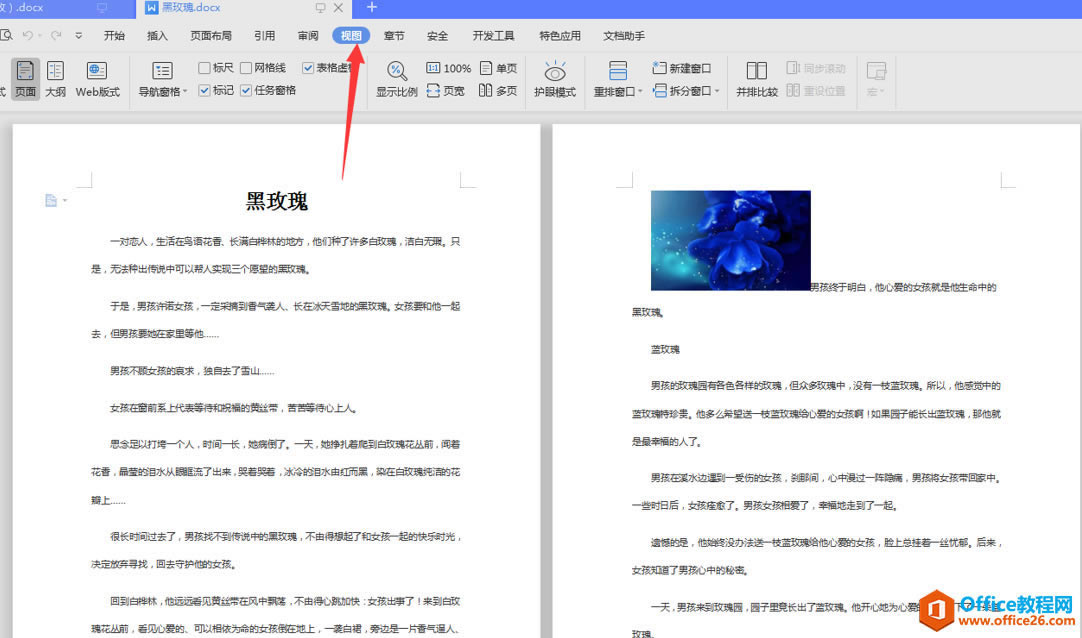Expand the undo history dropdown arrow
The image size is (1082, 638).
coord(39,36)
